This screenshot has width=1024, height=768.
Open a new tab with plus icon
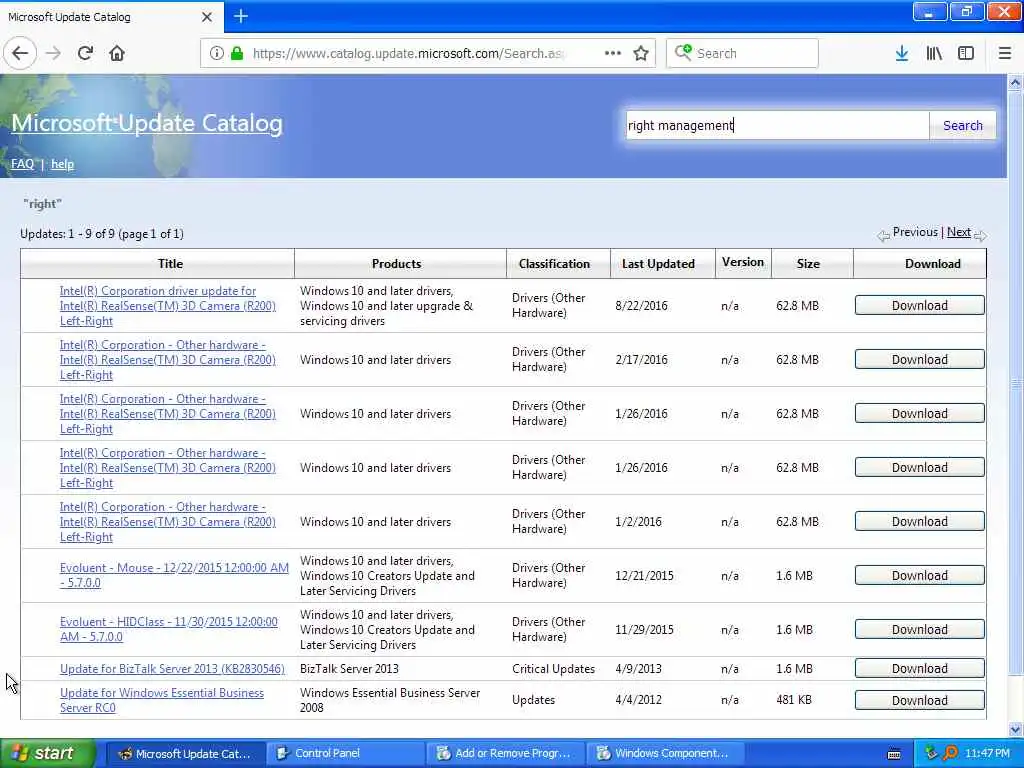tap(241, 16)
